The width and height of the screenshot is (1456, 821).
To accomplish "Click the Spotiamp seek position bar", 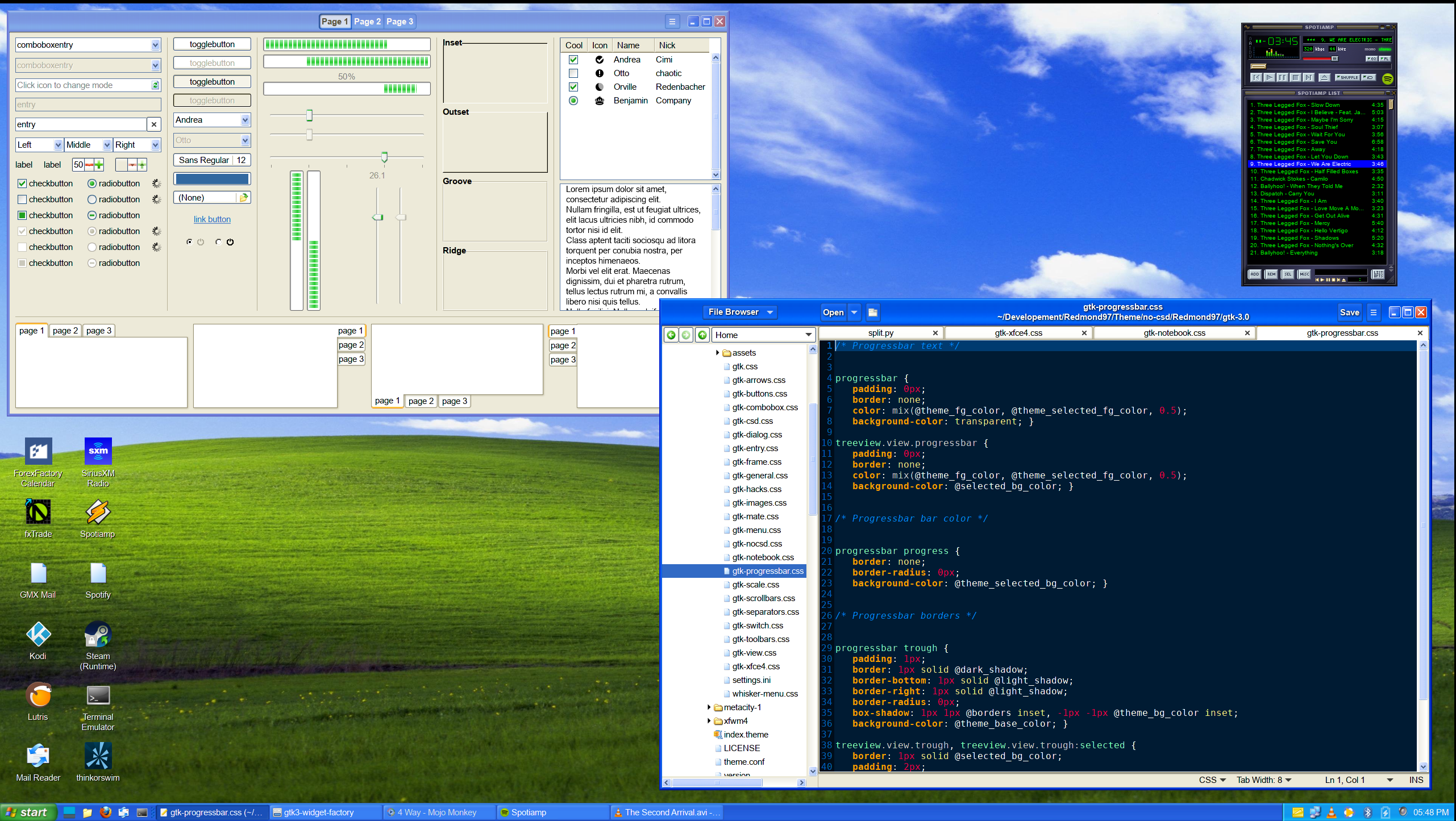I will pos(1321,66).
